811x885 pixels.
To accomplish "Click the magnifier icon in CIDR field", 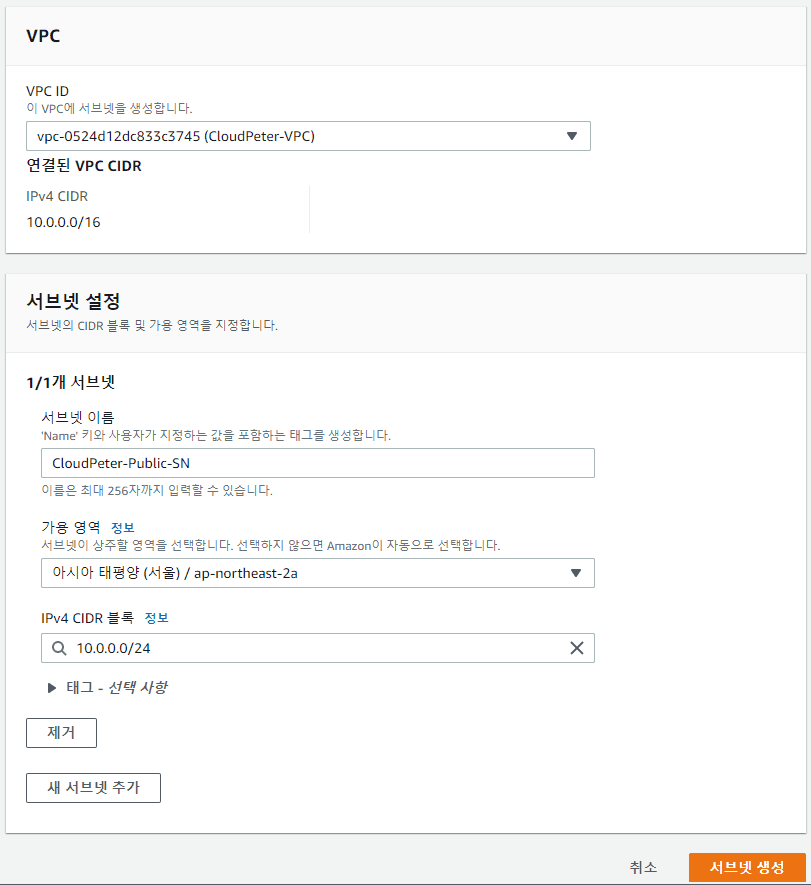I will tap(59, 648).
